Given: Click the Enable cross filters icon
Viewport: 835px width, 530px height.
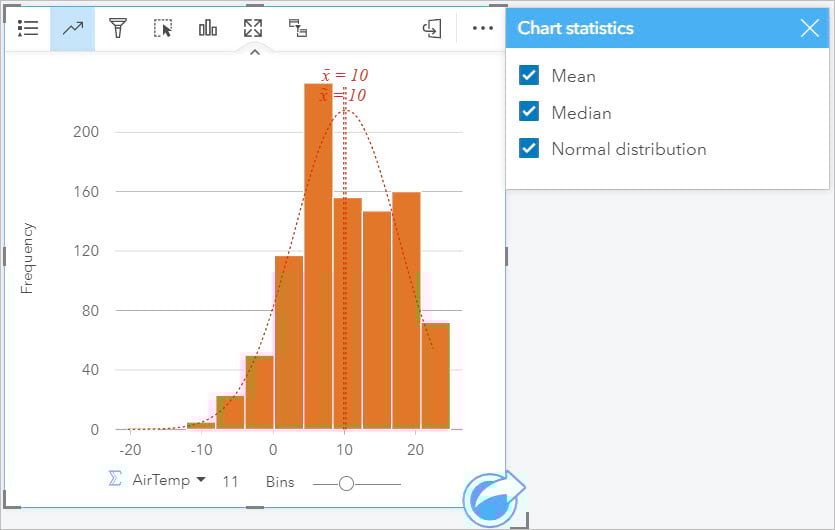Looking at the screenshot, I should tap(298, 28).
